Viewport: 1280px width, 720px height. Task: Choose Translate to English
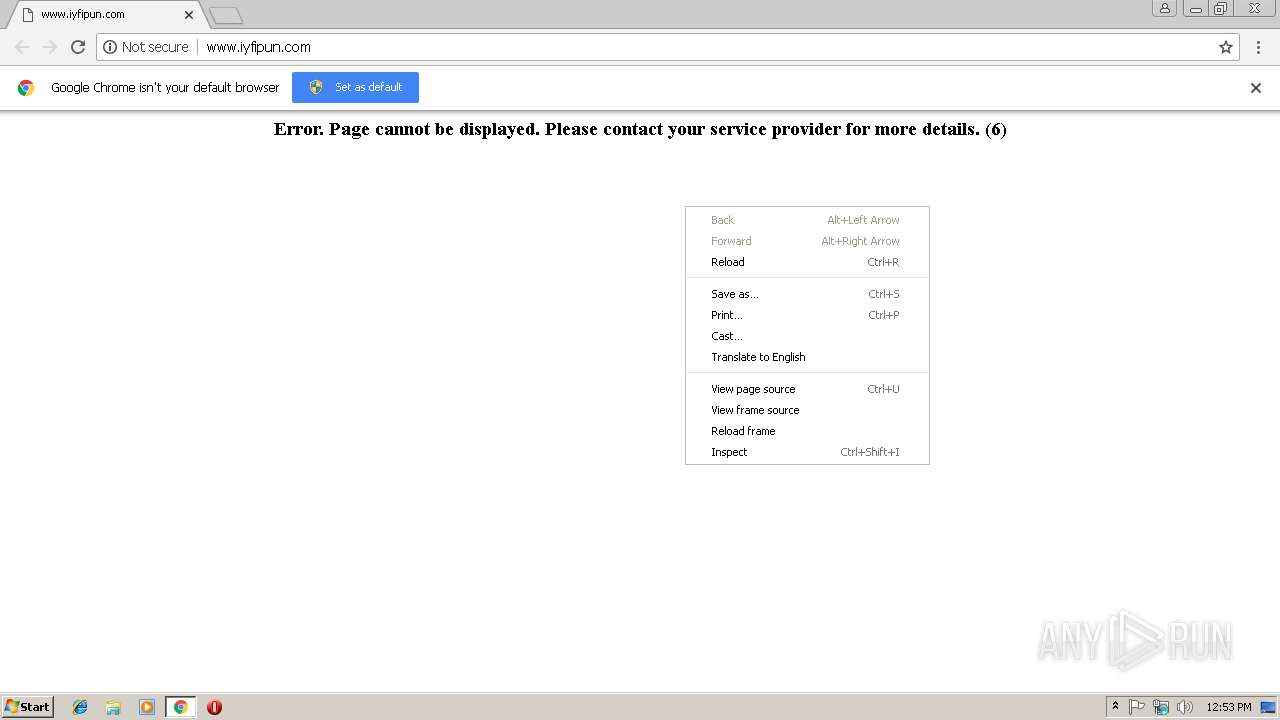click(x=807, y=357)
